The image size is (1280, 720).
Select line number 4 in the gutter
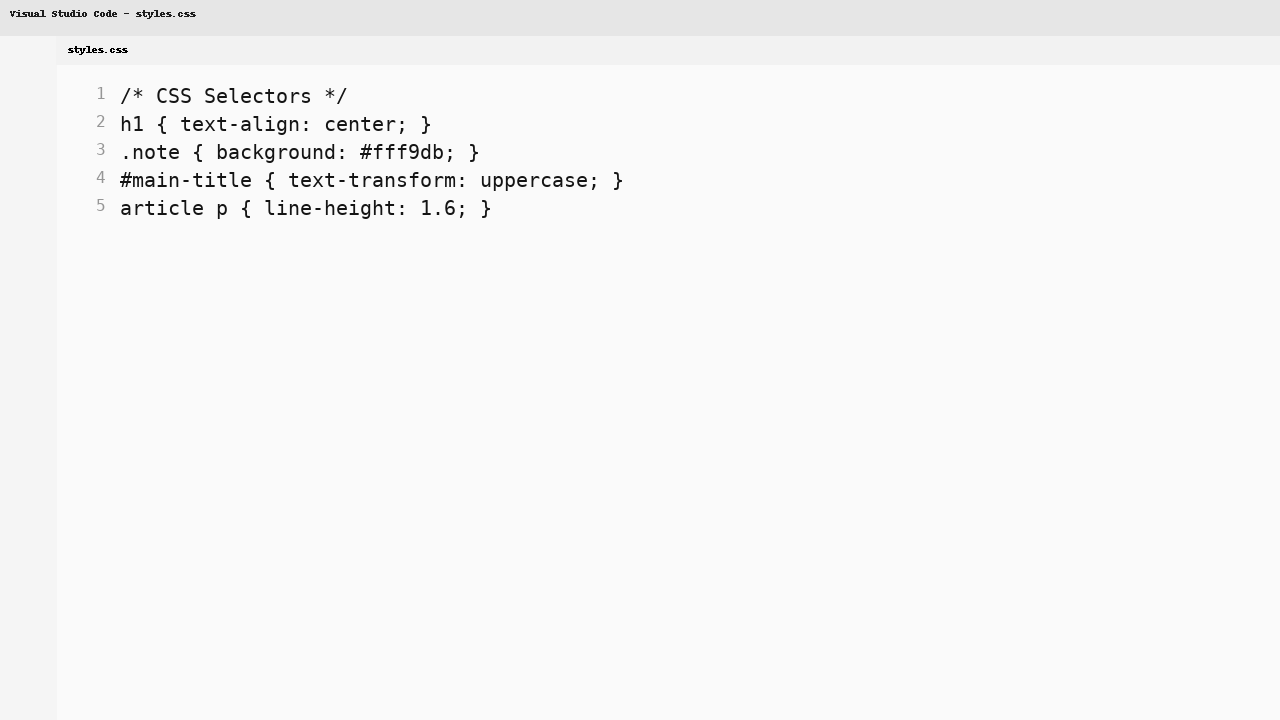[x=100, y=178]
